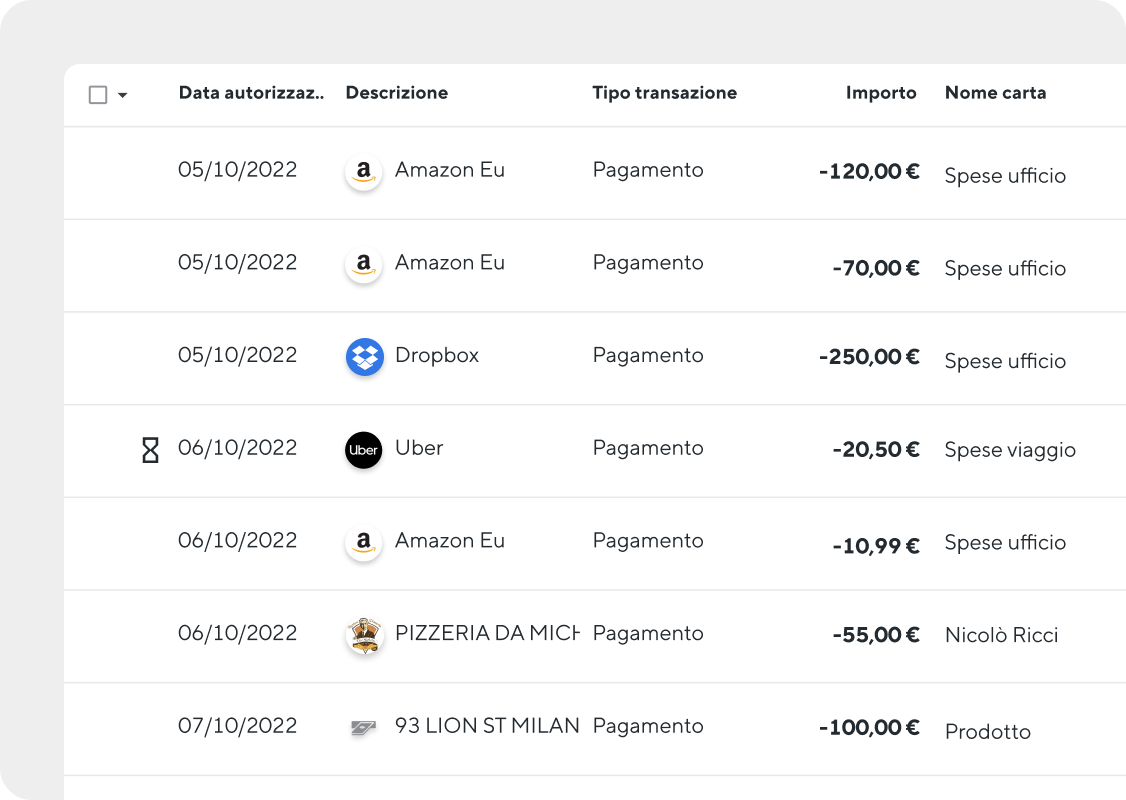Click the card icon next to 93 LION ST MILAN
The height and width of the screenshot is (800, 1126).
click(363, 727)
